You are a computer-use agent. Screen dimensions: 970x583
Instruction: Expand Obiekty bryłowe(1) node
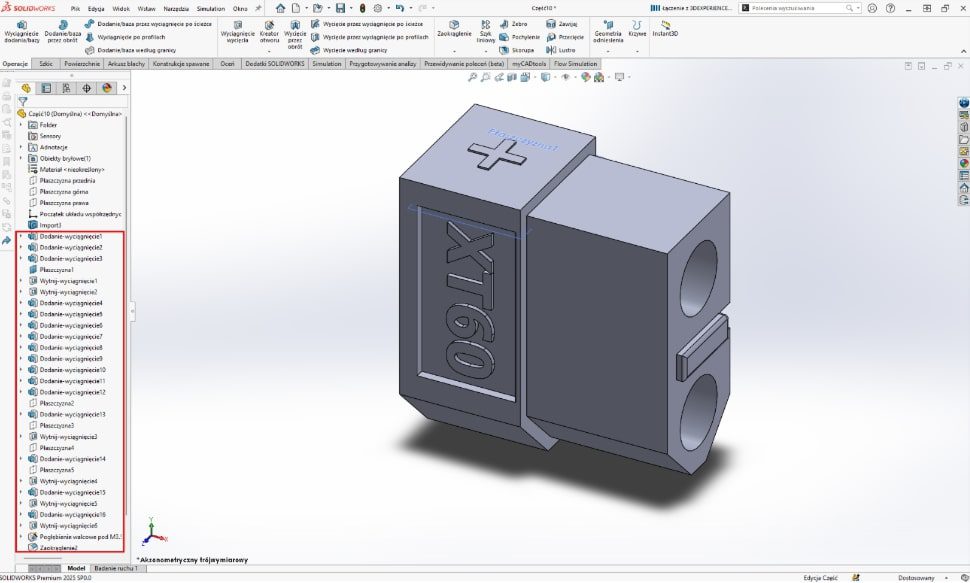tap(20, 158)
